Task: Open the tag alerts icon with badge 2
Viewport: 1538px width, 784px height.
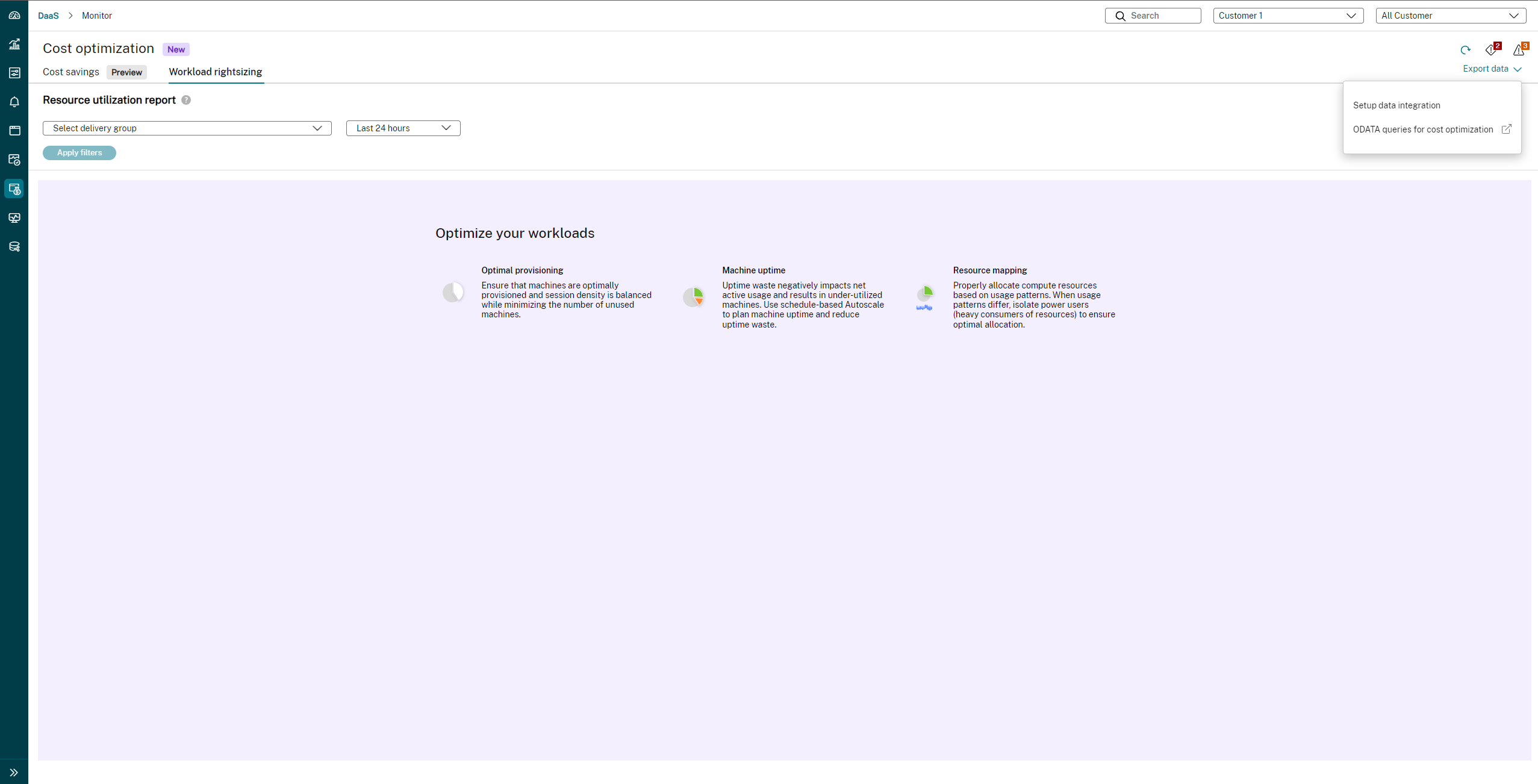Action: point(1492,49)
